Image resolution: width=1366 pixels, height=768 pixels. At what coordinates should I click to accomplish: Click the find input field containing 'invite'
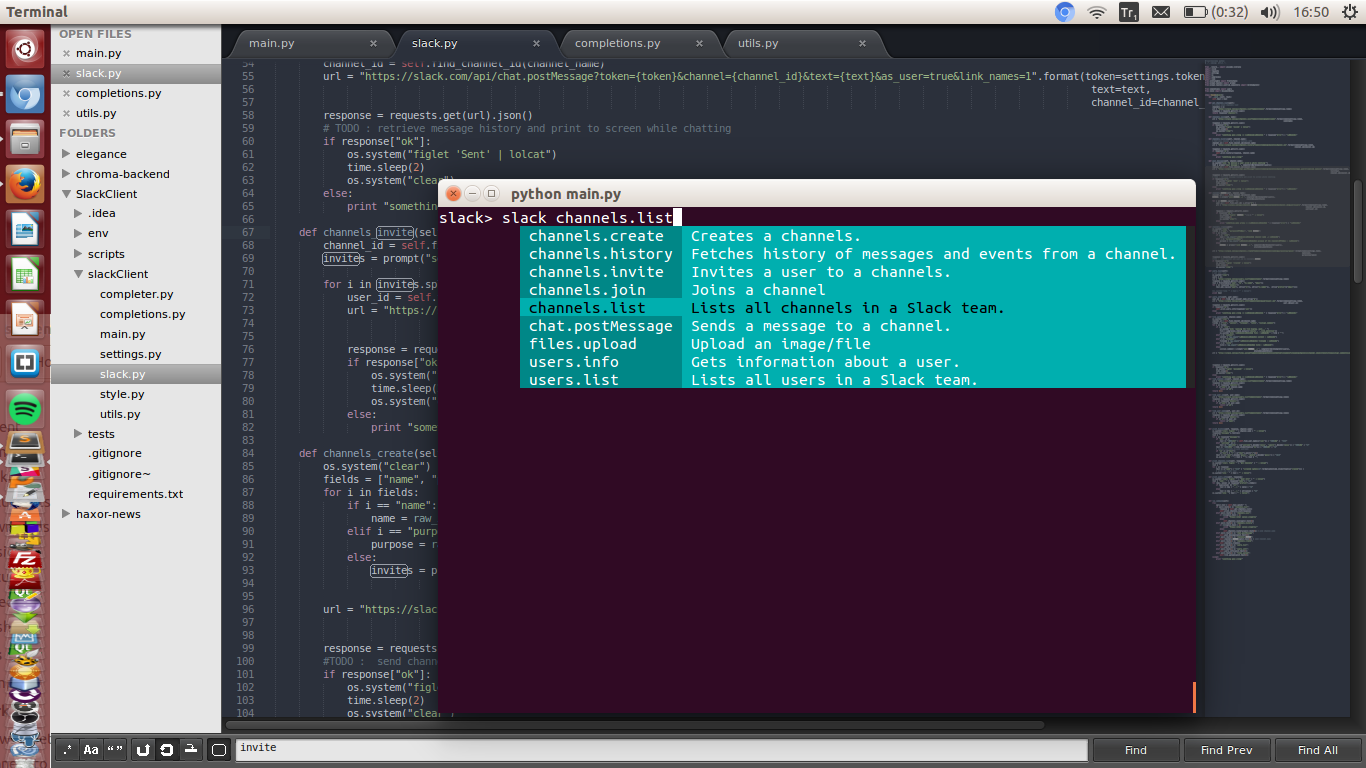(661, 749)
